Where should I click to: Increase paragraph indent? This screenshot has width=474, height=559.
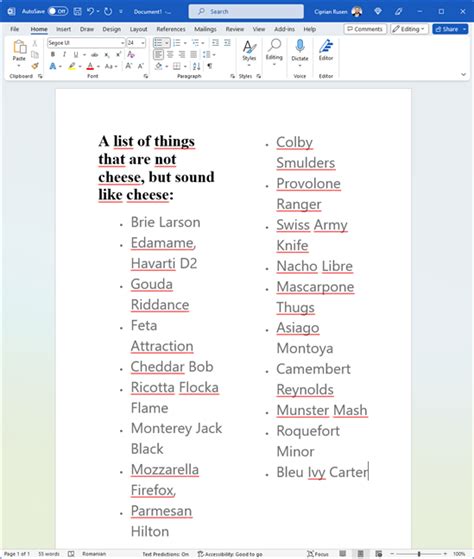pos(227,43)
